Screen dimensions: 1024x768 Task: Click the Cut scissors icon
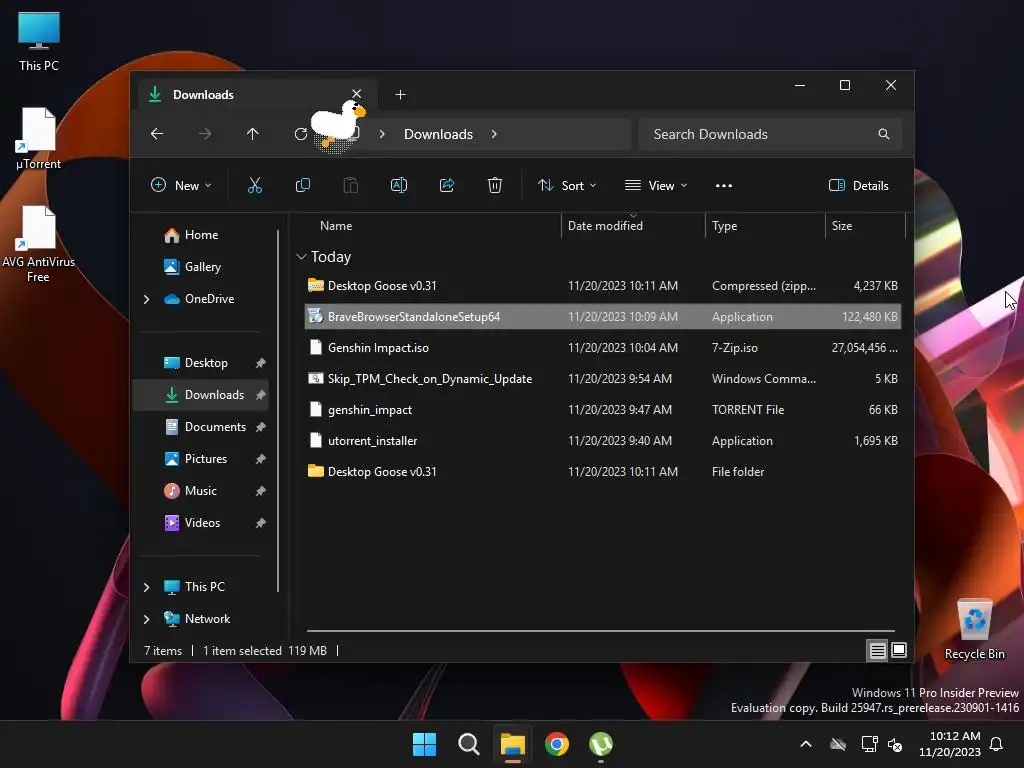(255, 185)
